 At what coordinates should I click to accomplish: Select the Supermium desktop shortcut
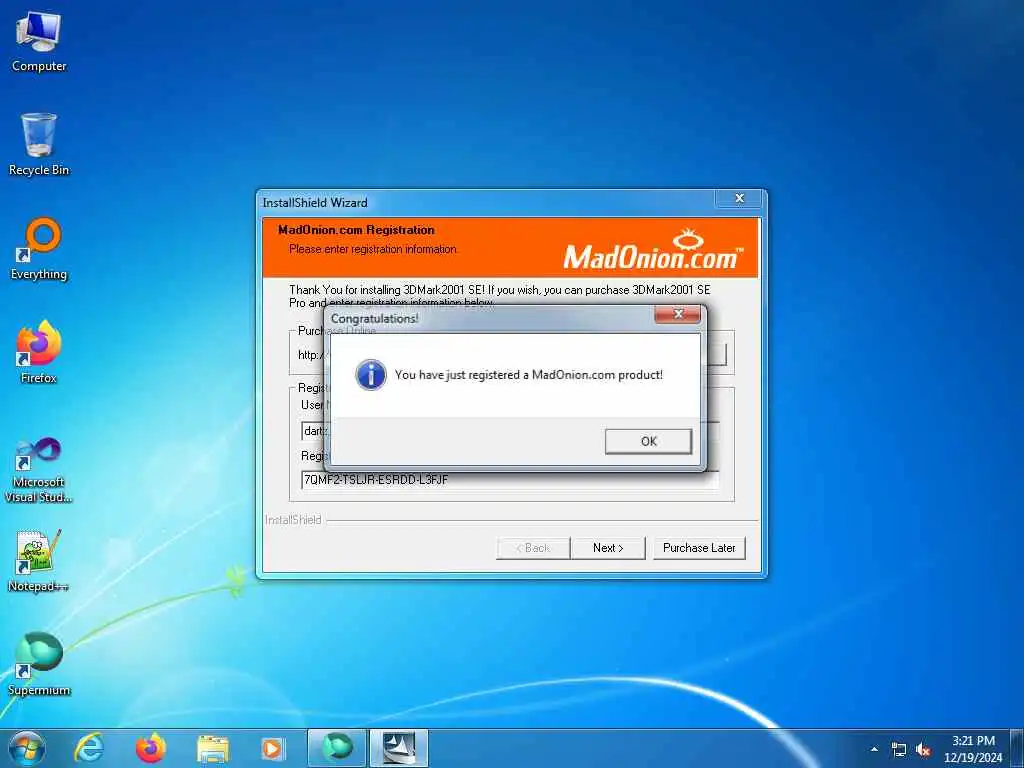[x=39, y=664]
